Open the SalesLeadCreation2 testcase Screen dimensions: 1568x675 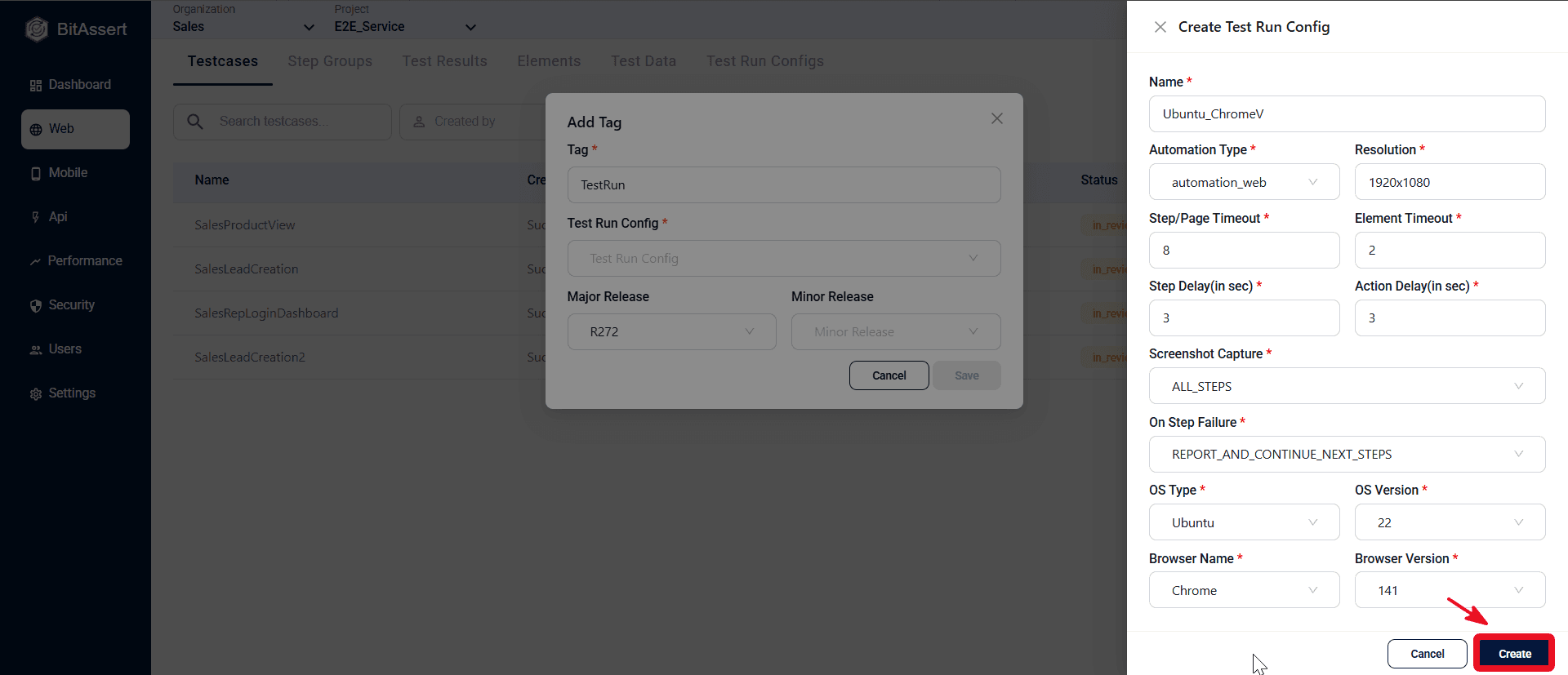pos(250,357)
